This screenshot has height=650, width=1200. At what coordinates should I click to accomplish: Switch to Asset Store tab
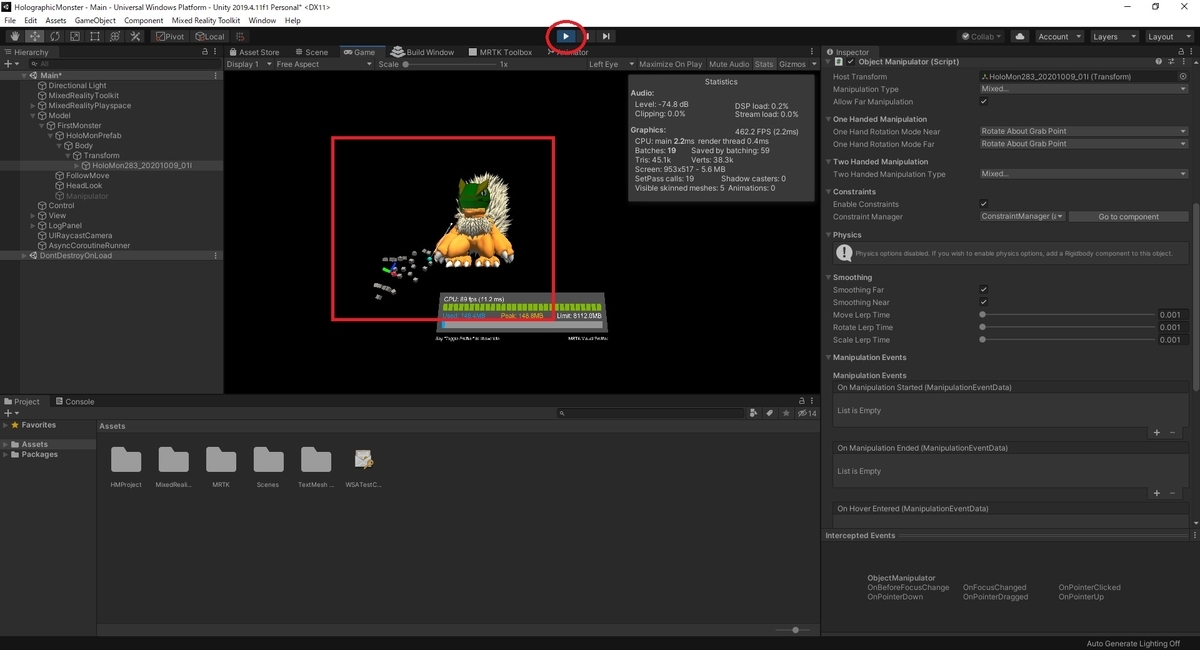(x=254, y=52)
